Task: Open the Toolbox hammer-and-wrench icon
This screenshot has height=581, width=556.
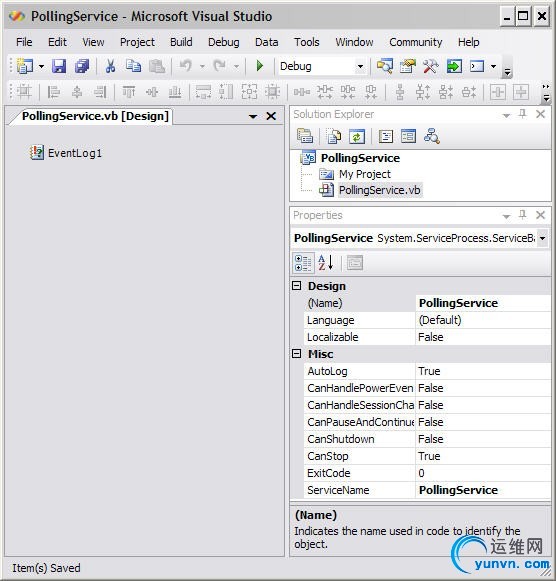Action: coord(430,66)
